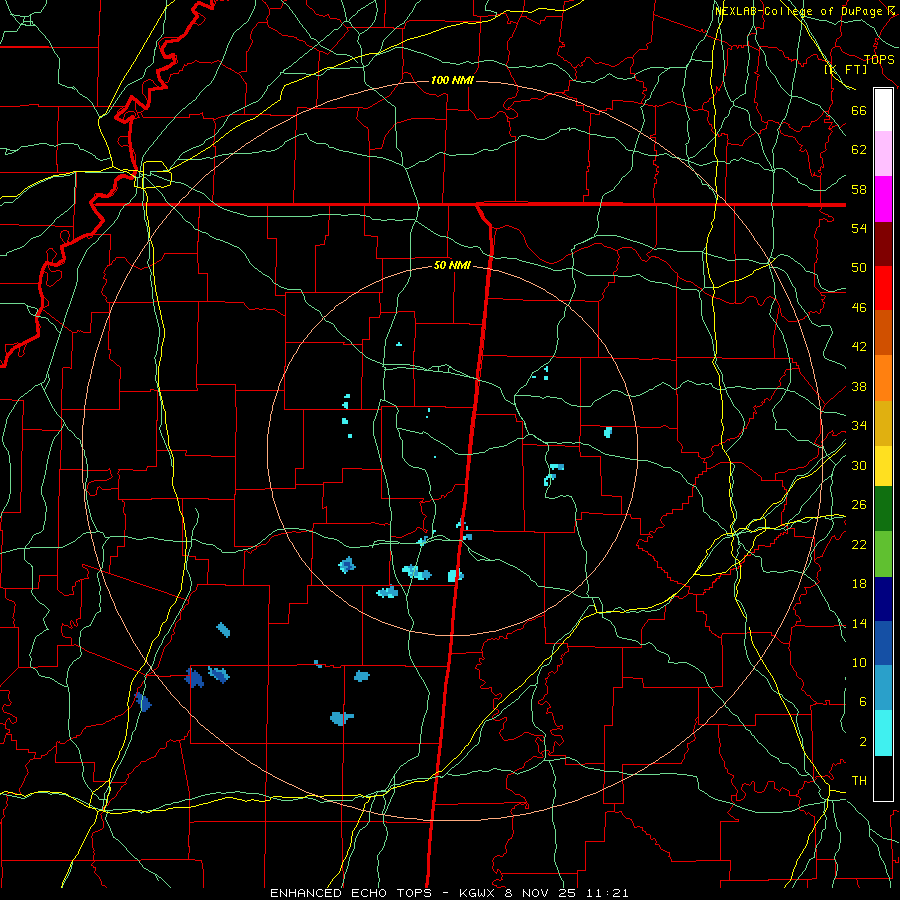Click the 46 legend value

pos(859,307)
